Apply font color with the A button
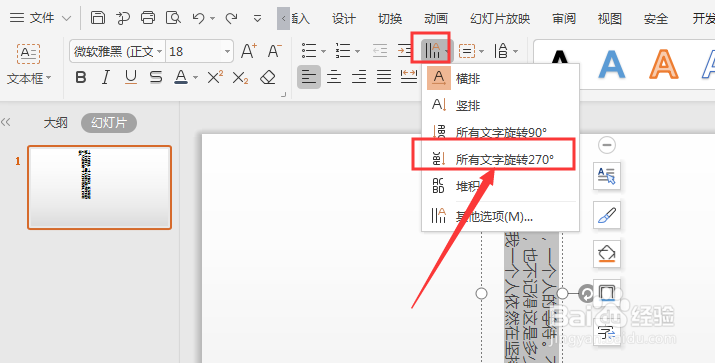 [x=181, y=78]
